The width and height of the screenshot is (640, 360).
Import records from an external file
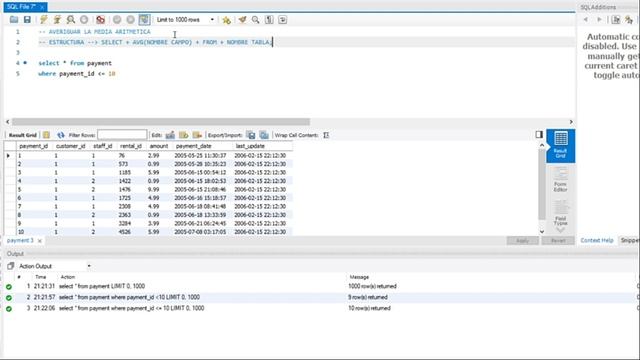click(x=264, y=135)
